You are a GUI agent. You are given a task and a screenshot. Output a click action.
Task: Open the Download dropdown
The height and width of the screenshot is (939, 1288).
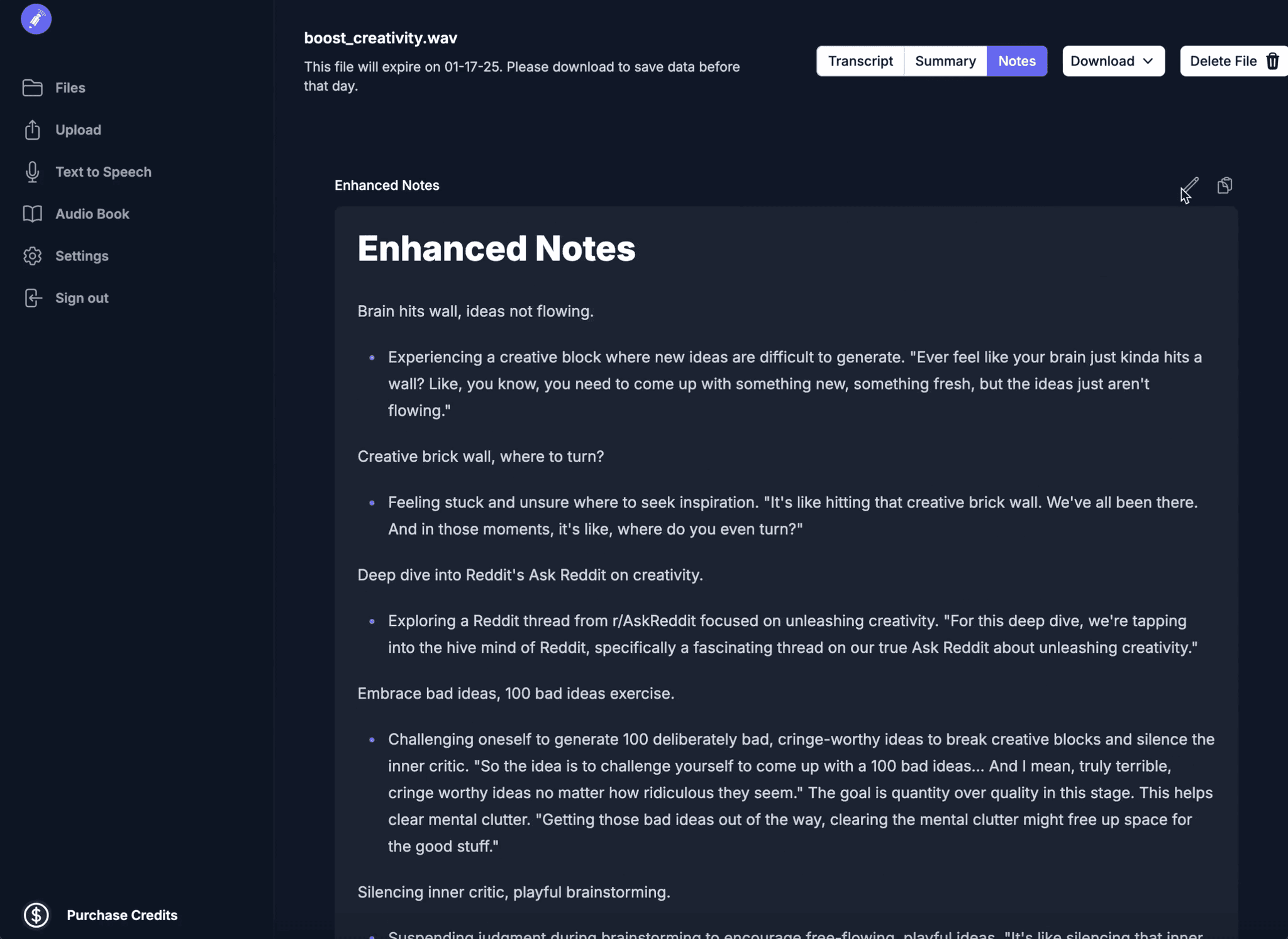click(1102, 60)
